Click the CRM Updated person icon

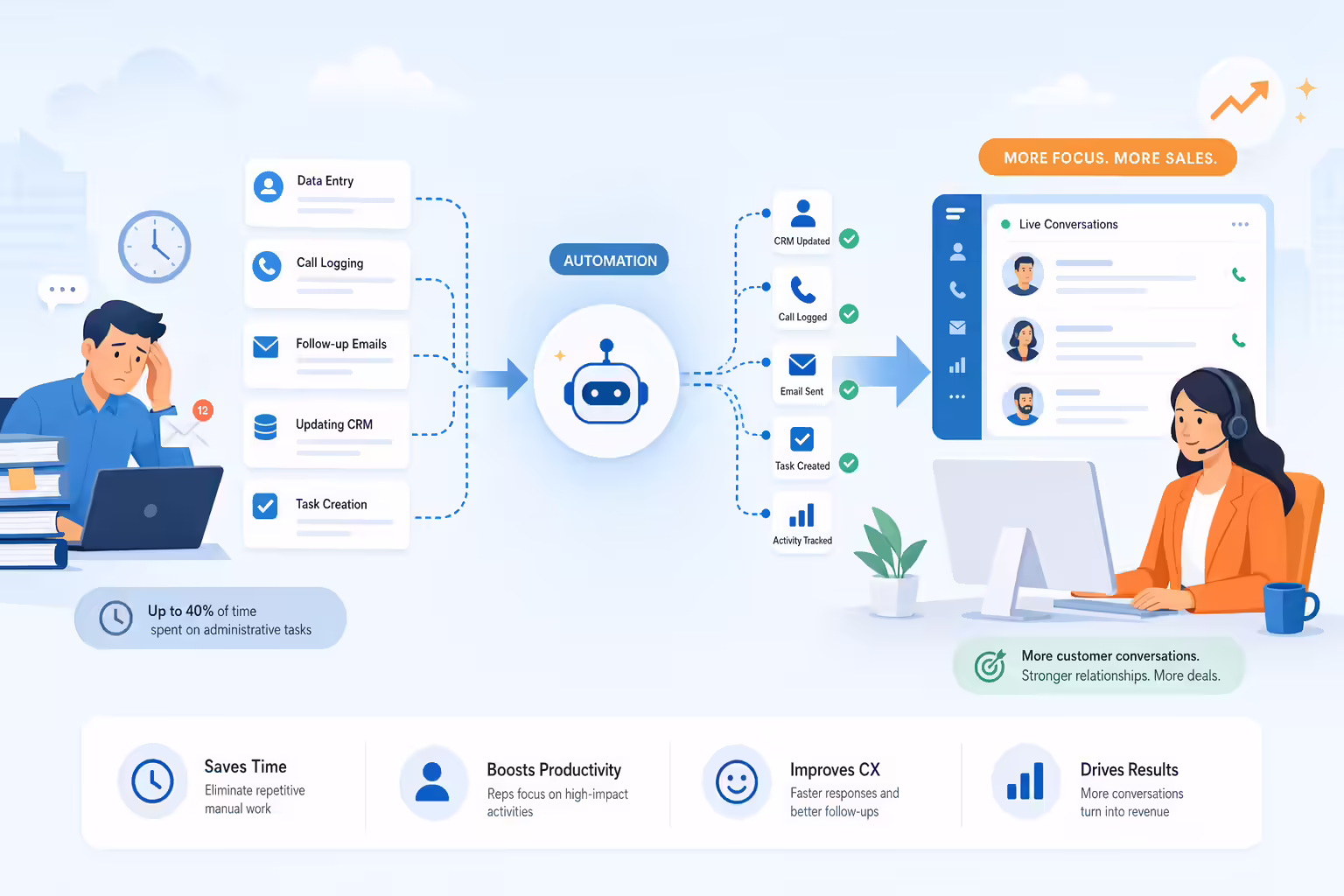(x=802, y=213)
